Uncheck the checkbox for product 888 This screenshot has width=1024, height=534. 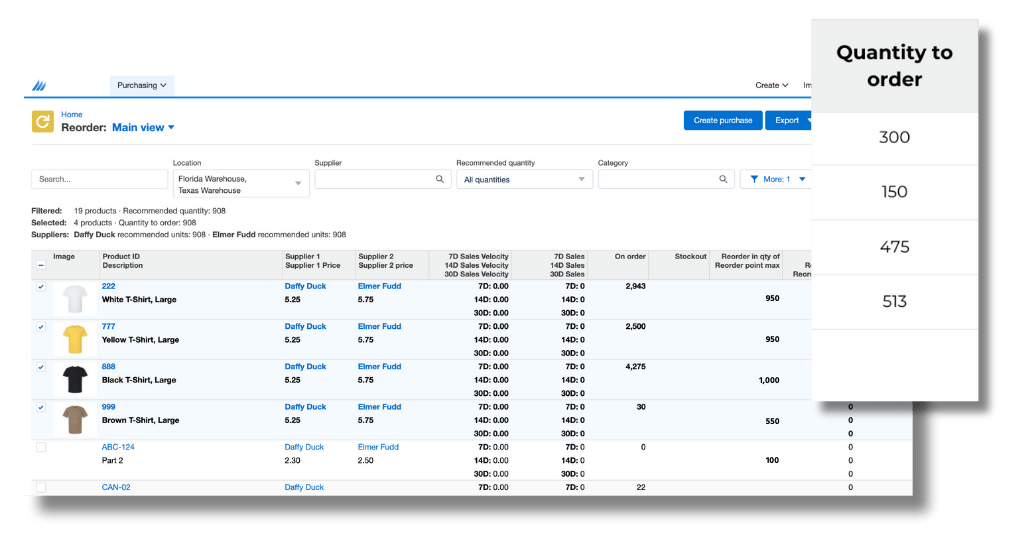point(41,367)
